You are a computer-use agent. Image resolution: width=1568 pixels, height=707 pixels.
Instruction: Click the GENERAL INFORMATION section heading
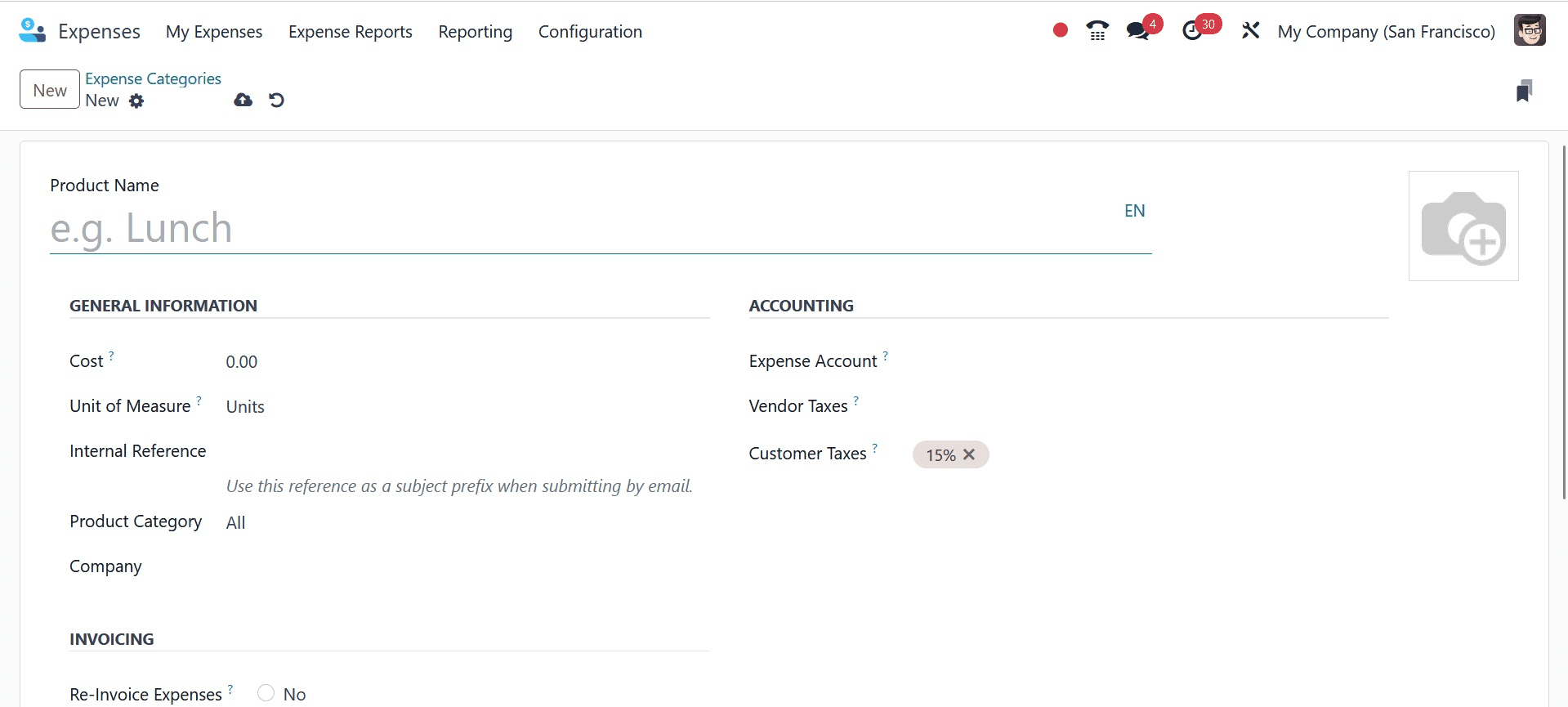[163, 306]
